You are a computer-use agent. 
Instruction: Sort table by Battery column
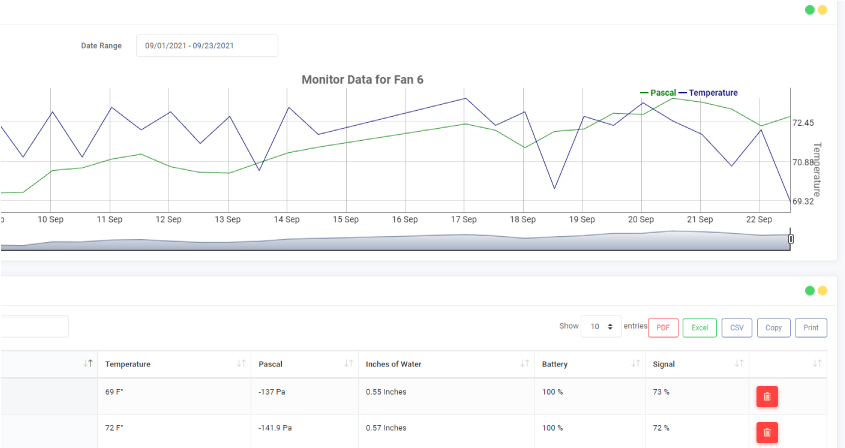pos(588,364)
